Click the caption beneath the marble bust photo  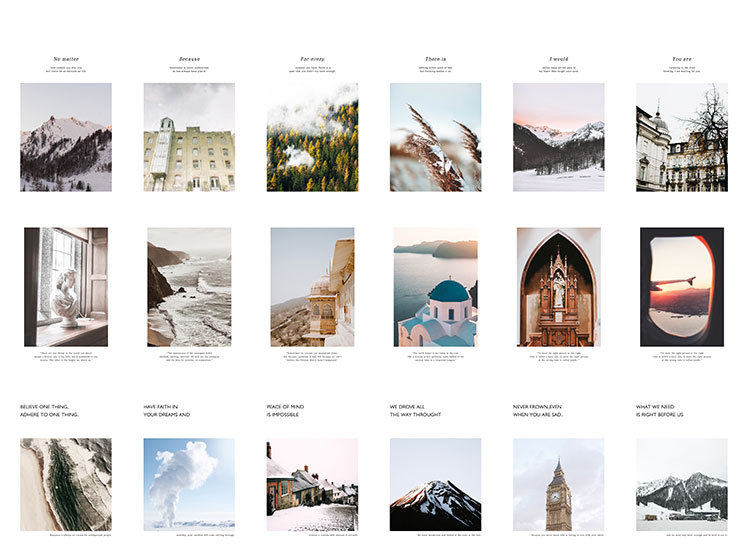[x=66, y=357]
